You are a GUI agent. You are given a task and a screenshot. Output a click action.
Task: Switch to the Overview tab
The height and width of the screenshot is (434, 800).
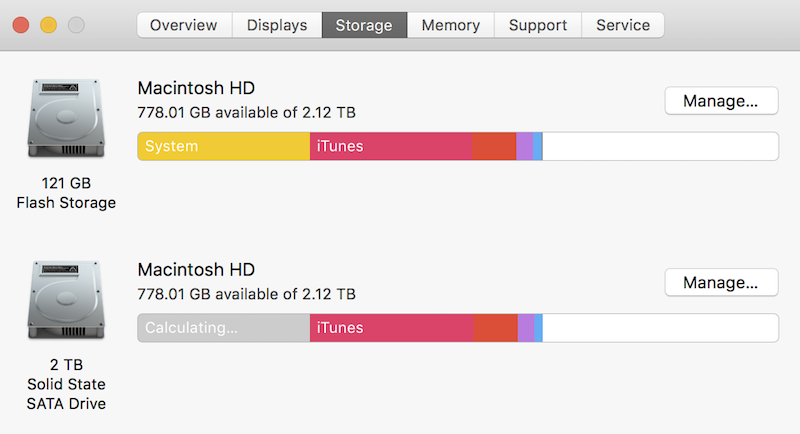[x=184, y=25]
